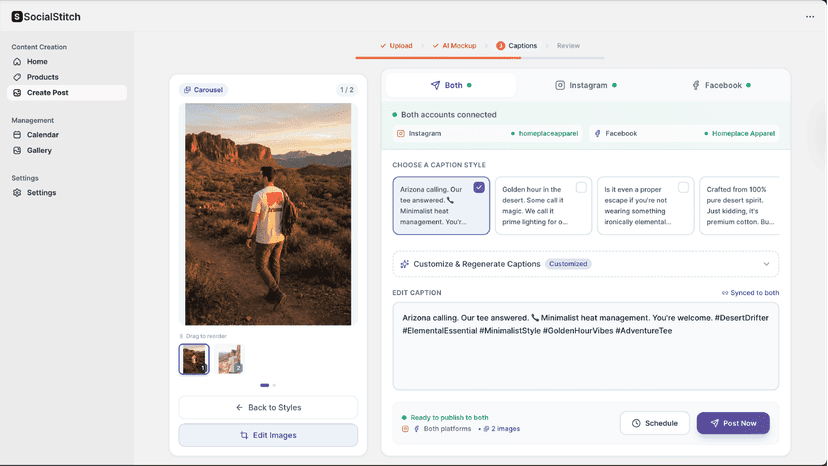Click the back arrow icon on Back to Styles

[239, 407]
